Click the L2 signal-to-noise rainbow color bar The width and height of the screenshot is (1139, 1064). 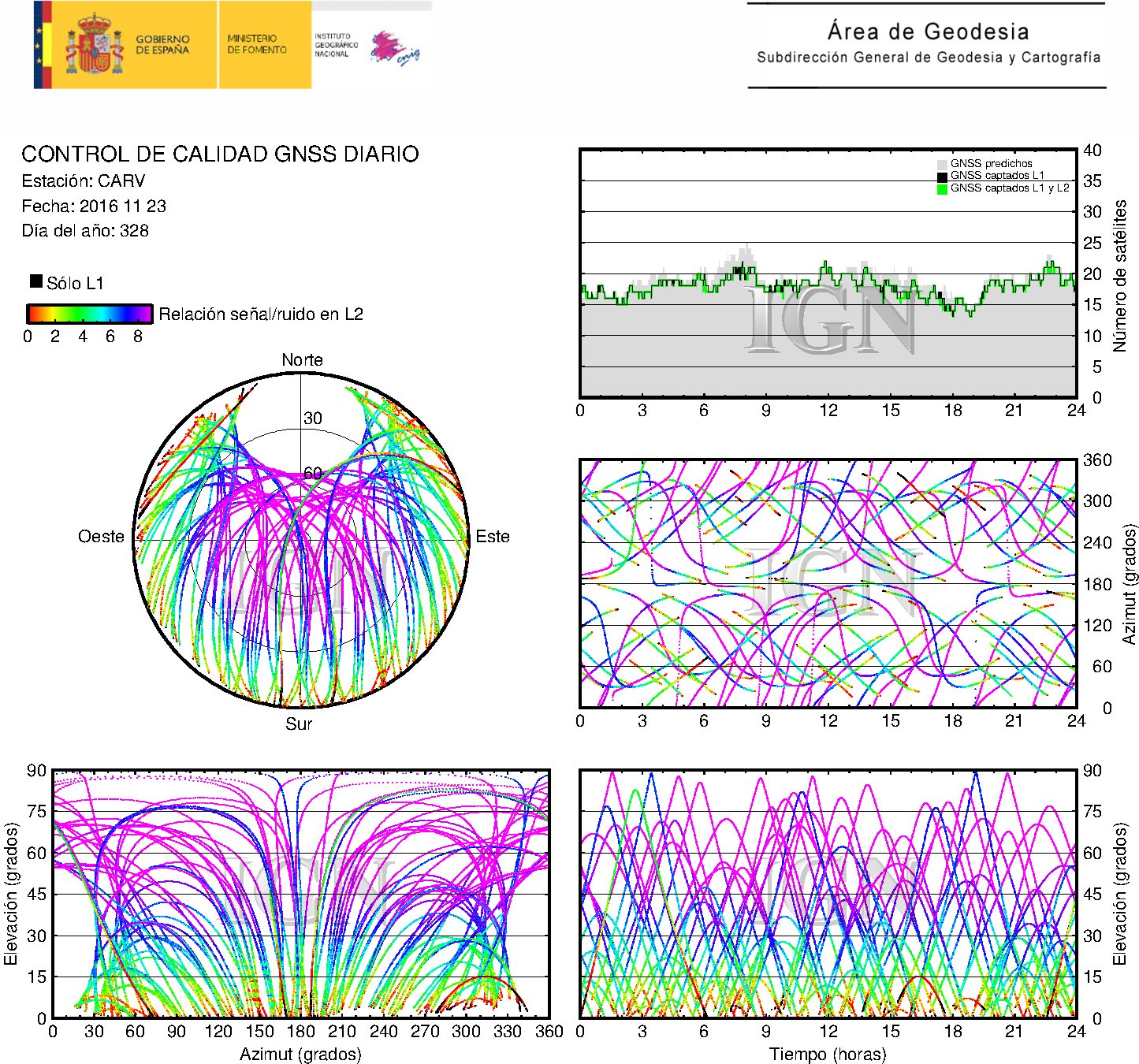click(x=90, y=314)
